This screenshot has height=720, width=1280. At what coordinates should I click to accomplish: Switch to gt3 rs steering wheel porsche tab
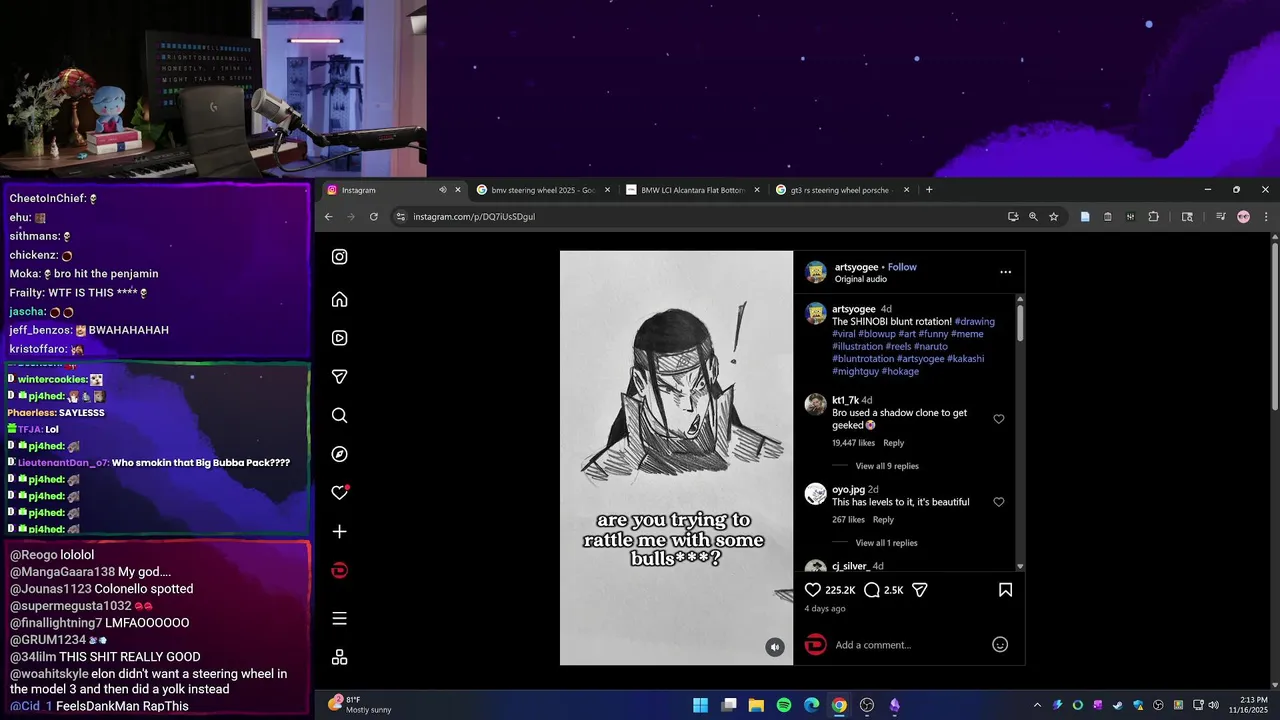click(x=840, y=190)
